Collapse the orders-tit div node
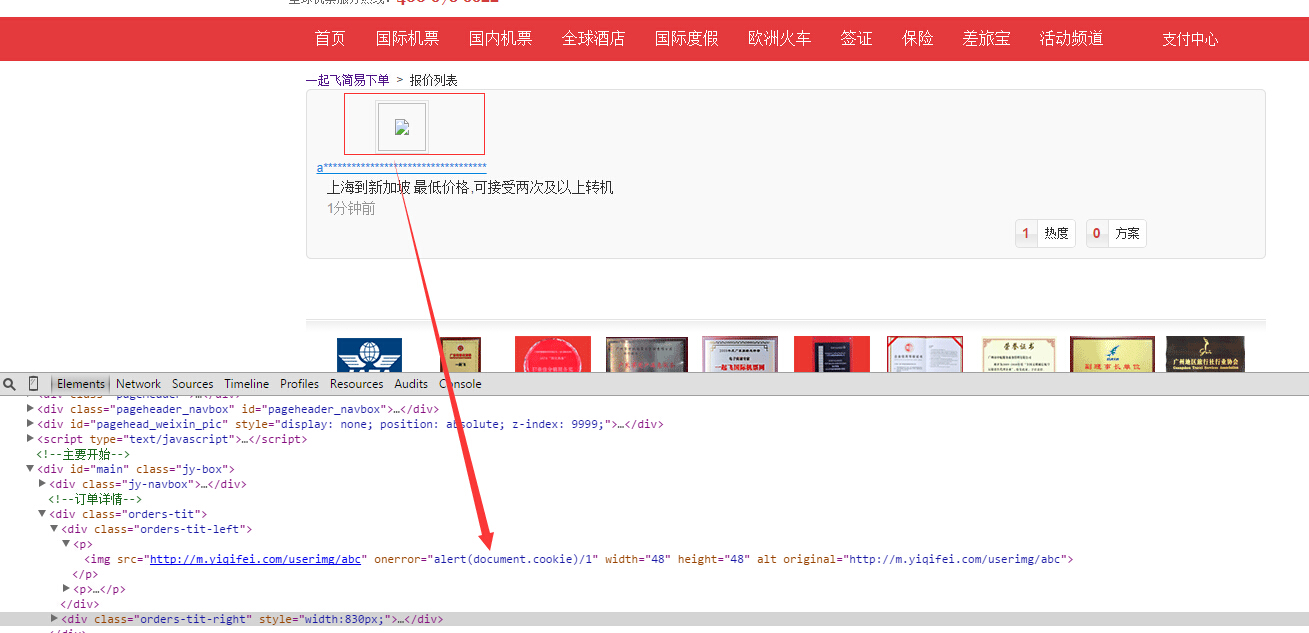 42,514
